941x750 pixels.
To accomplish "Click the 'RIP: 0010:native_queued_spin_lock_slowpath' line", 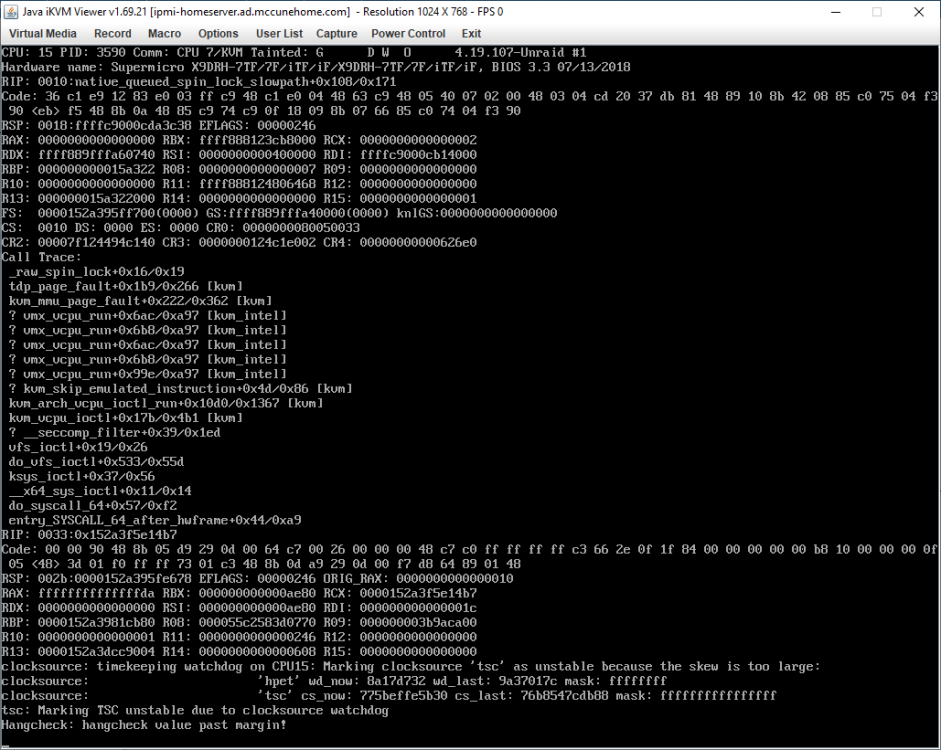I will tap(199, 82).
